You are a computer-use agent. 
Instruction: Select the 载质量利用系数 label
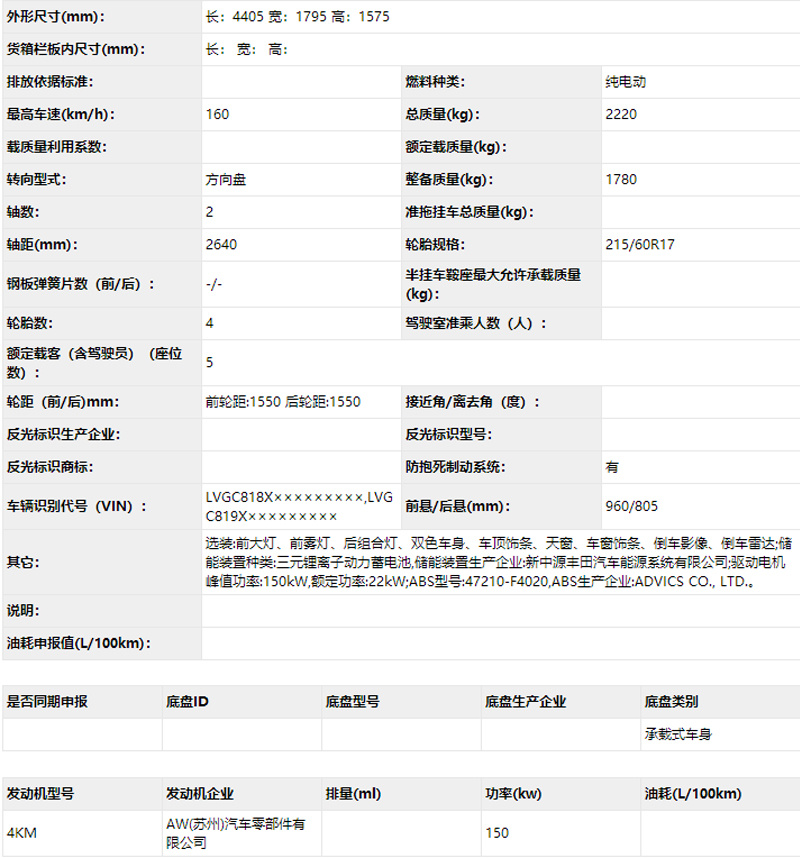(x=56, y=147)
